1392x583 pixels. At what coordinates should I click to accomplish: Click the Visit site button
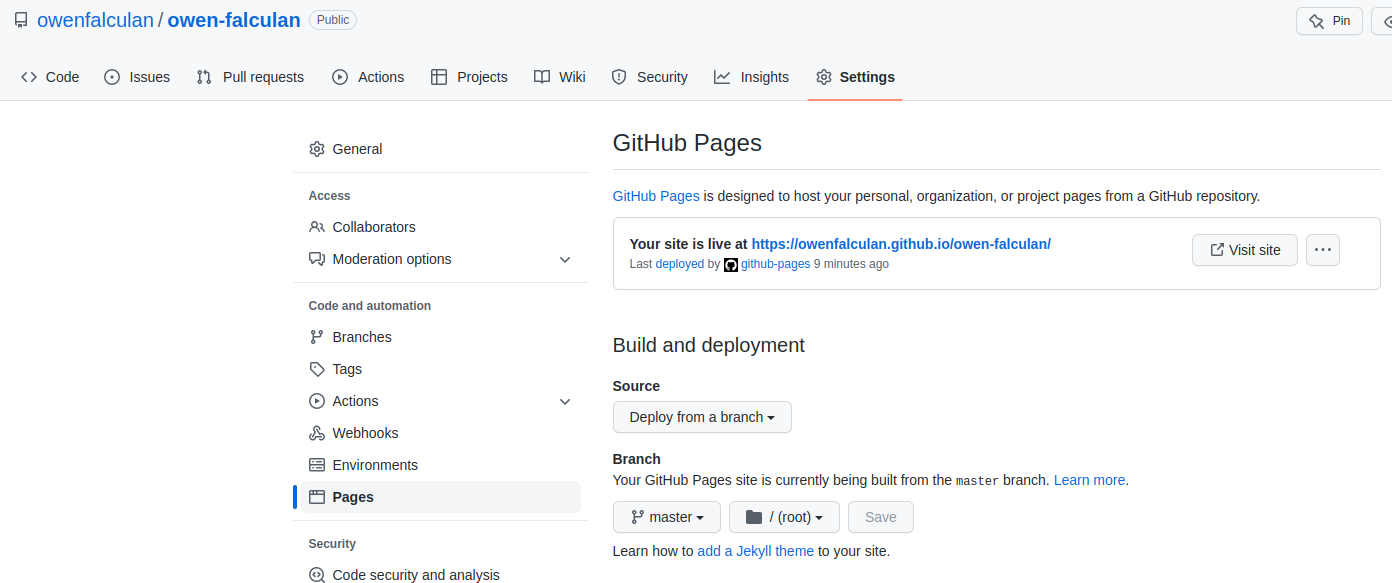[1245, 250]
